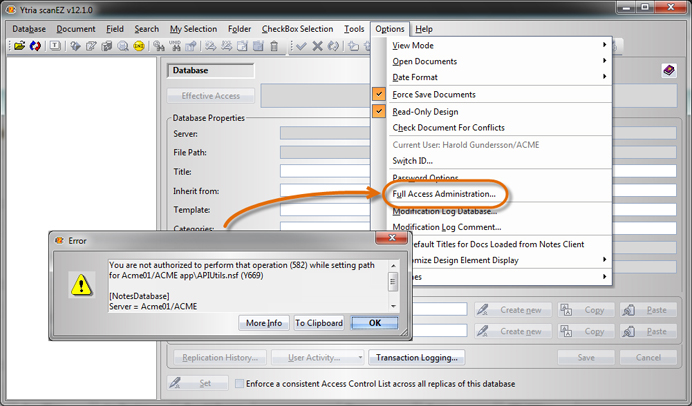Open the Folder menu
The width and height of the screenshot is (692, 406).
pos(240,29)
